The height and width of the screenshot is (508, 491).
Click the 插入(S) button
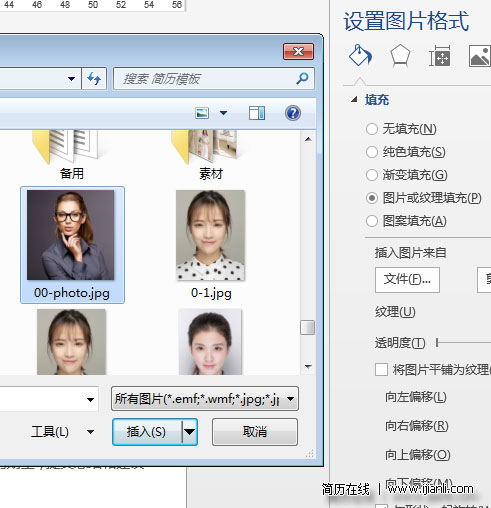pyautogui.click(x=147, y=432)
